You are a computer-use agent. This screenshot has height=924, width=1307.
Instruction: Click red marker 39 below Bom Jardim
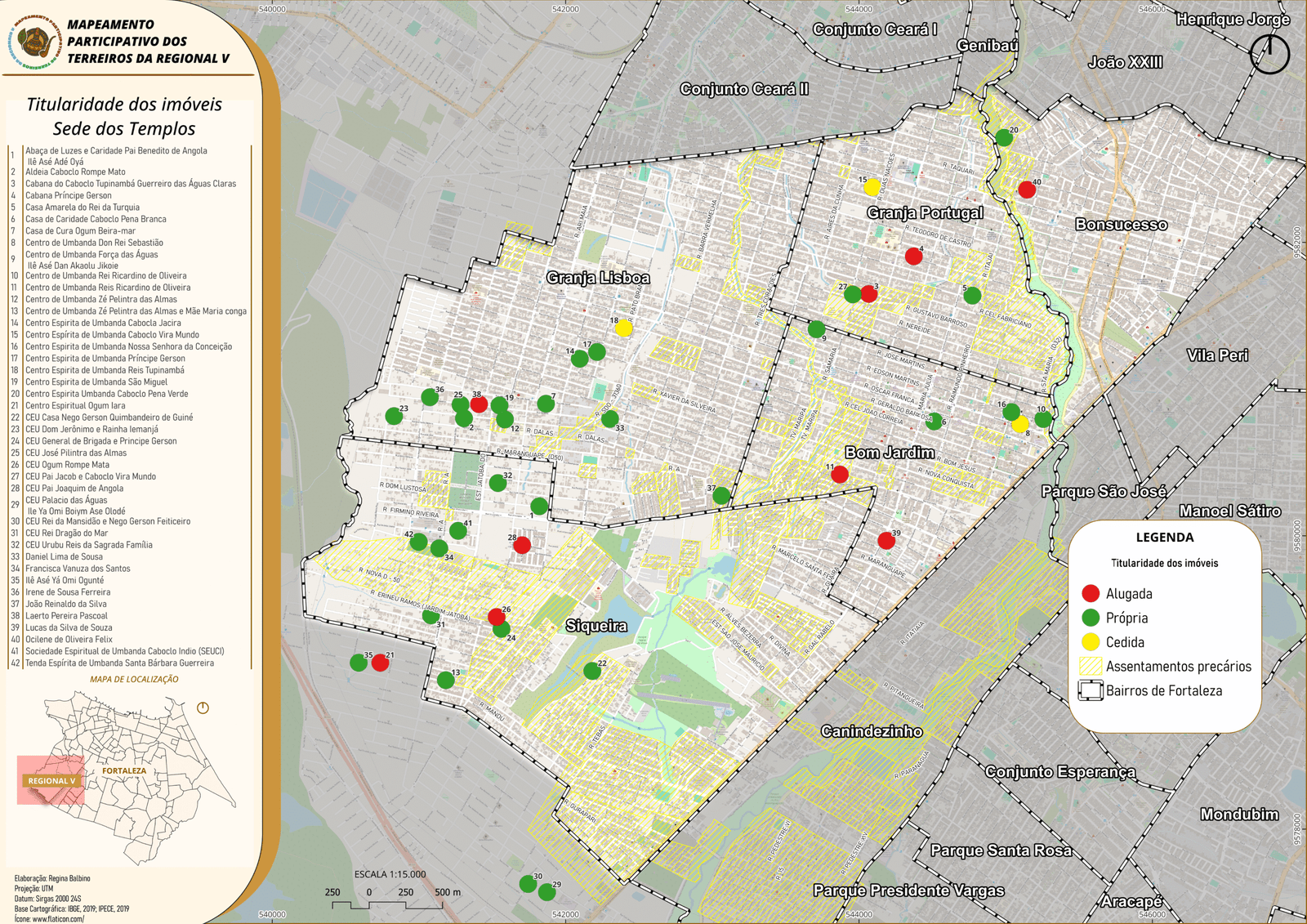[886, 541]
